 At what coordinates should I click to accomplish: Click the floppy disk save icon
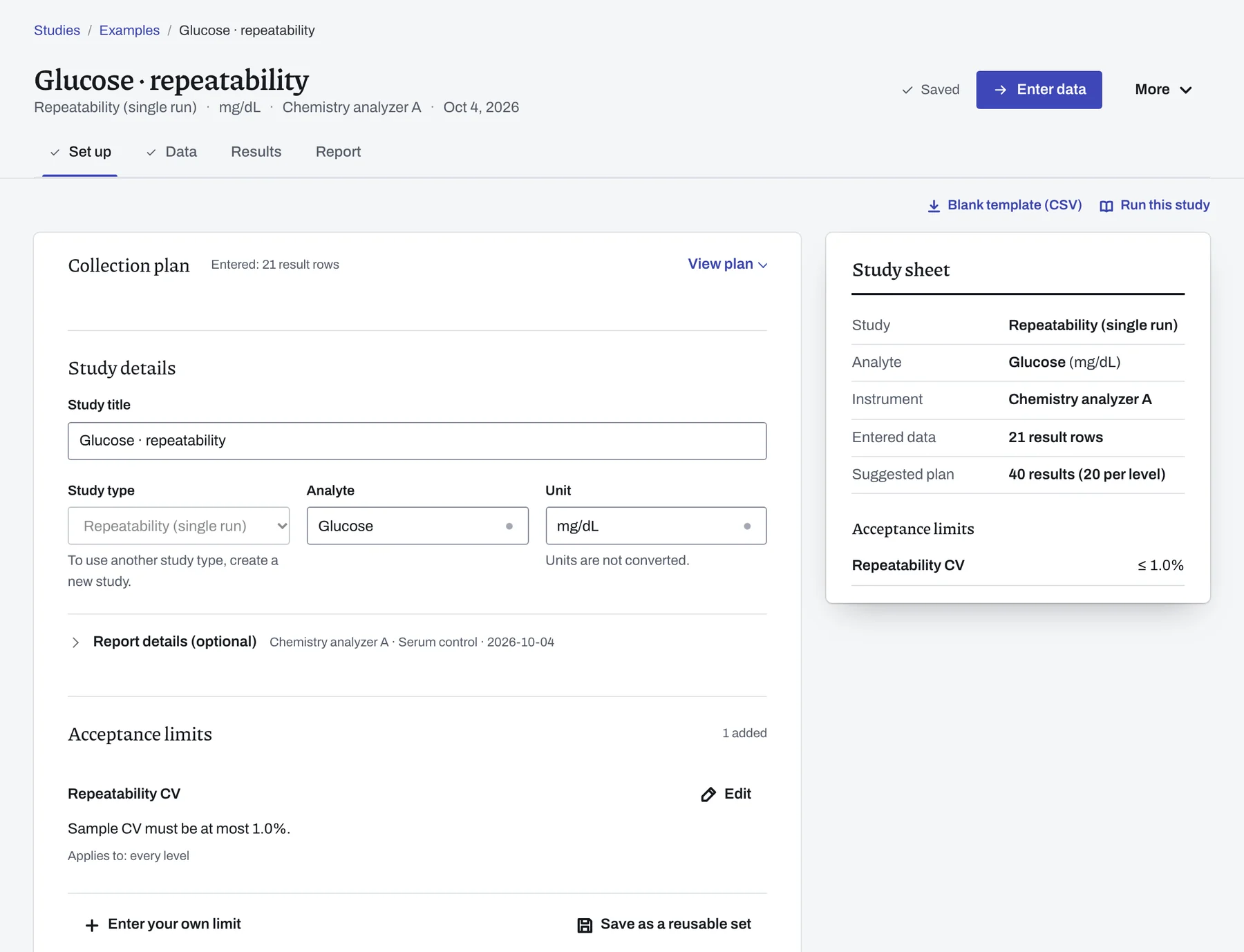coord(585,925)
